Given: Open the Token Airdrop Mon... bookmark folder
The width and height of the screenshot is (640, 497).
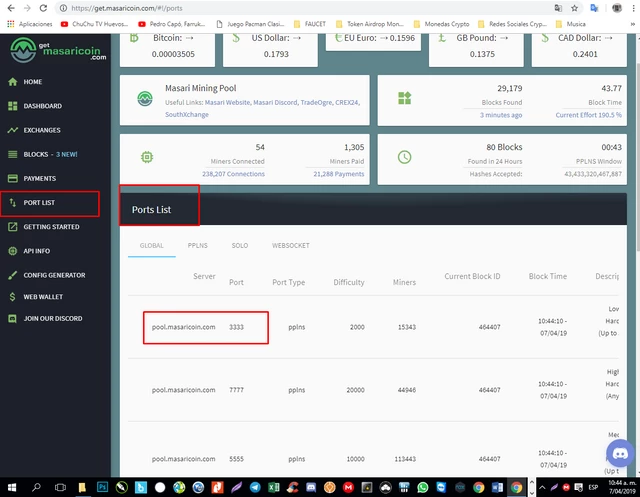Looking at the screenshot, I should pyautogui.click(x=369, y=24).
